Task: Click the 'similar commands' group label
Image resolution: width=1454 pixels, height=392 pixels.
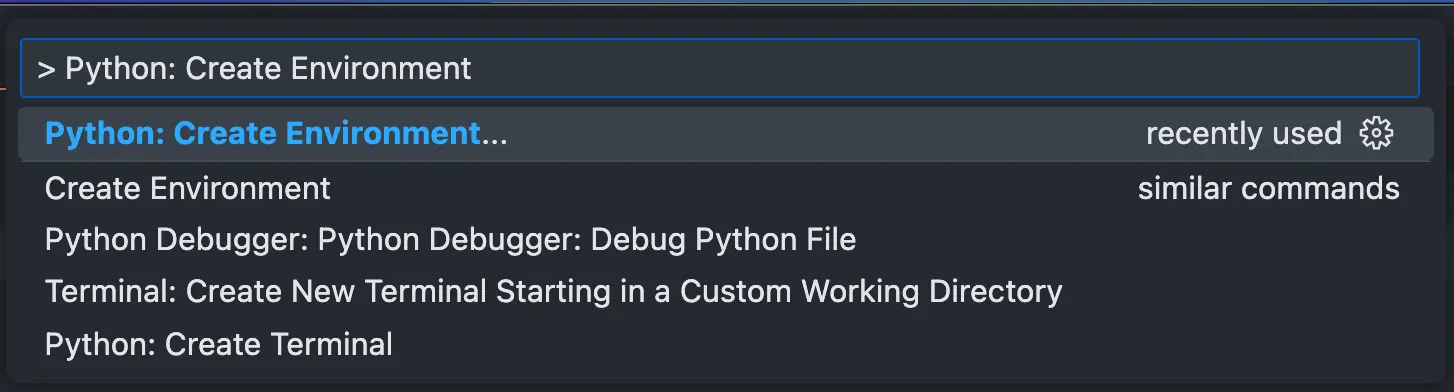Action: (1268, 187)
